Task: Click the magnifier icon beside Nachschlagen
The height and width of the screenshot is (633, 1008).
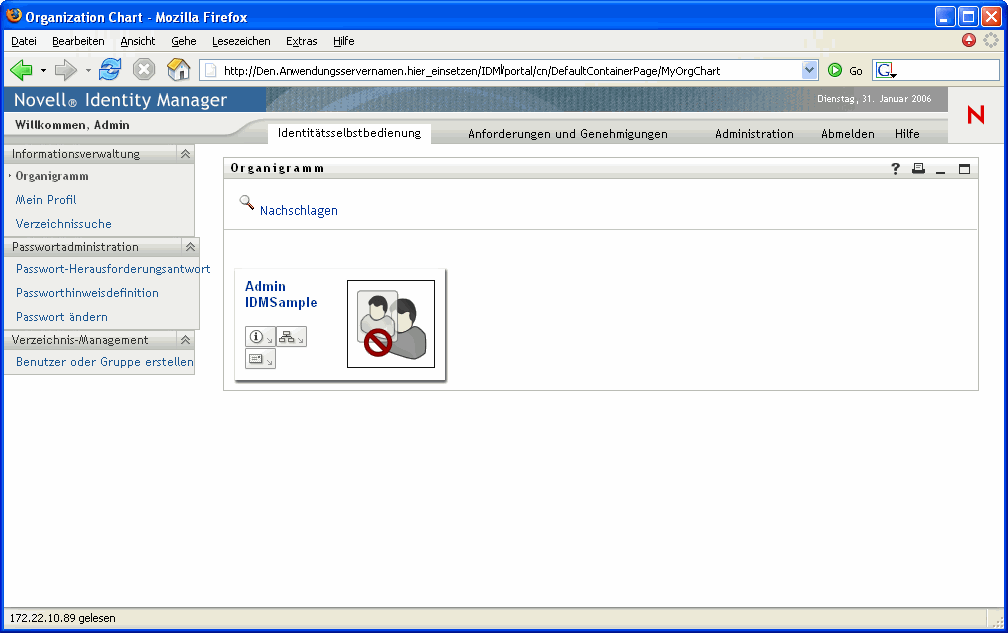Action: click(x=247, y=202)
